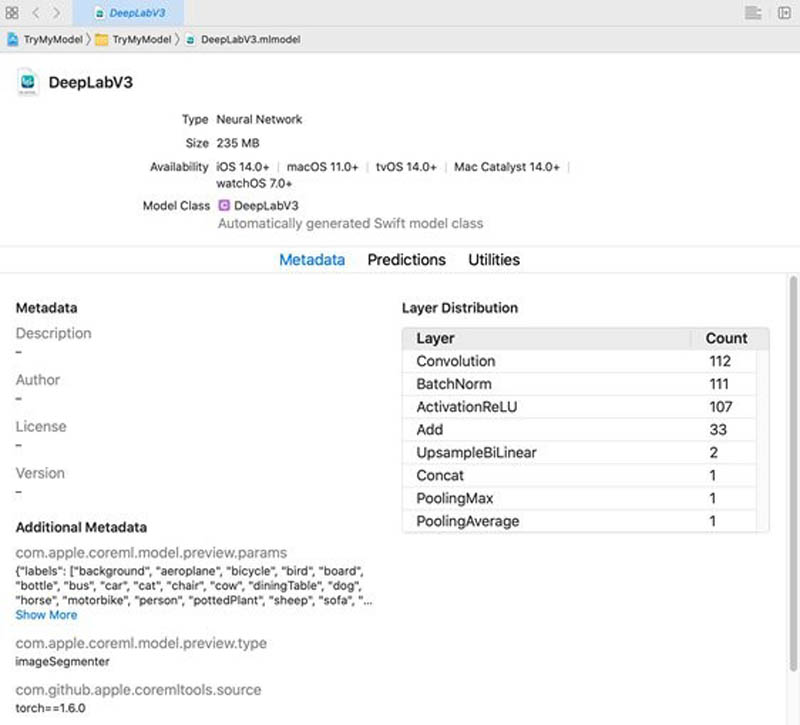This screenshot has height=725, width=800.
Task: Go forward with the right chevron
Action: [56, 13]
